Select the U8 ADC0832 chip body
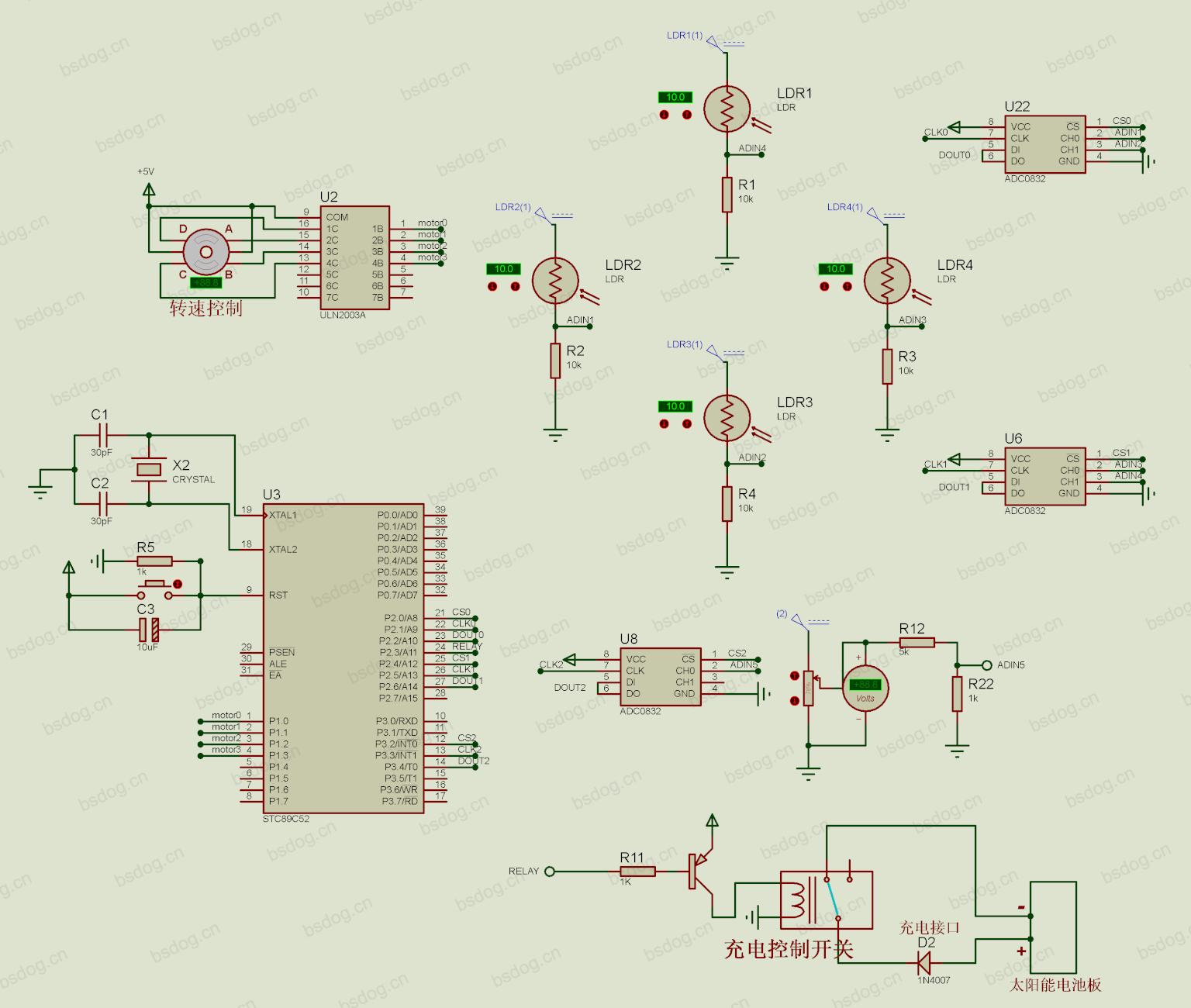 point(661,677)
